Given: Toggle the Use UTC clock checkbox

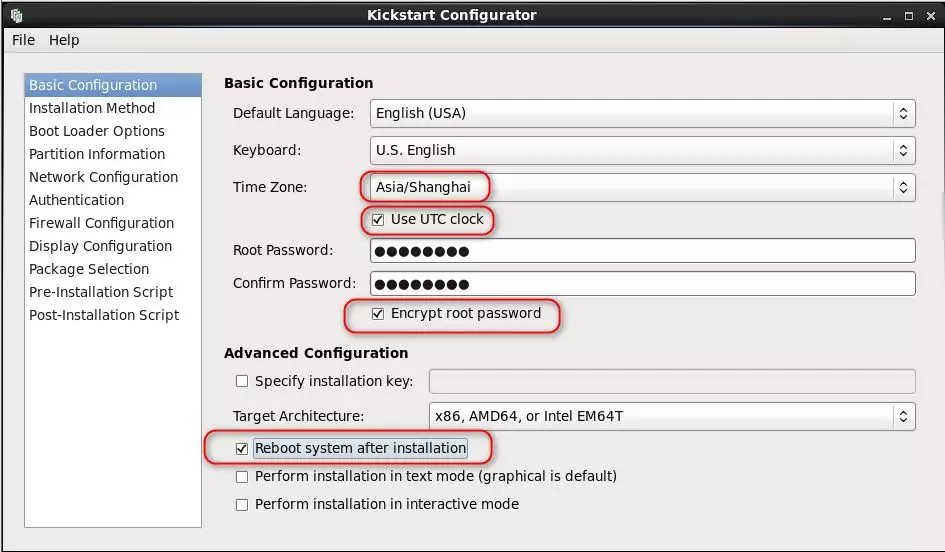Looking at the screenshot, I should (x=378, y=220).
